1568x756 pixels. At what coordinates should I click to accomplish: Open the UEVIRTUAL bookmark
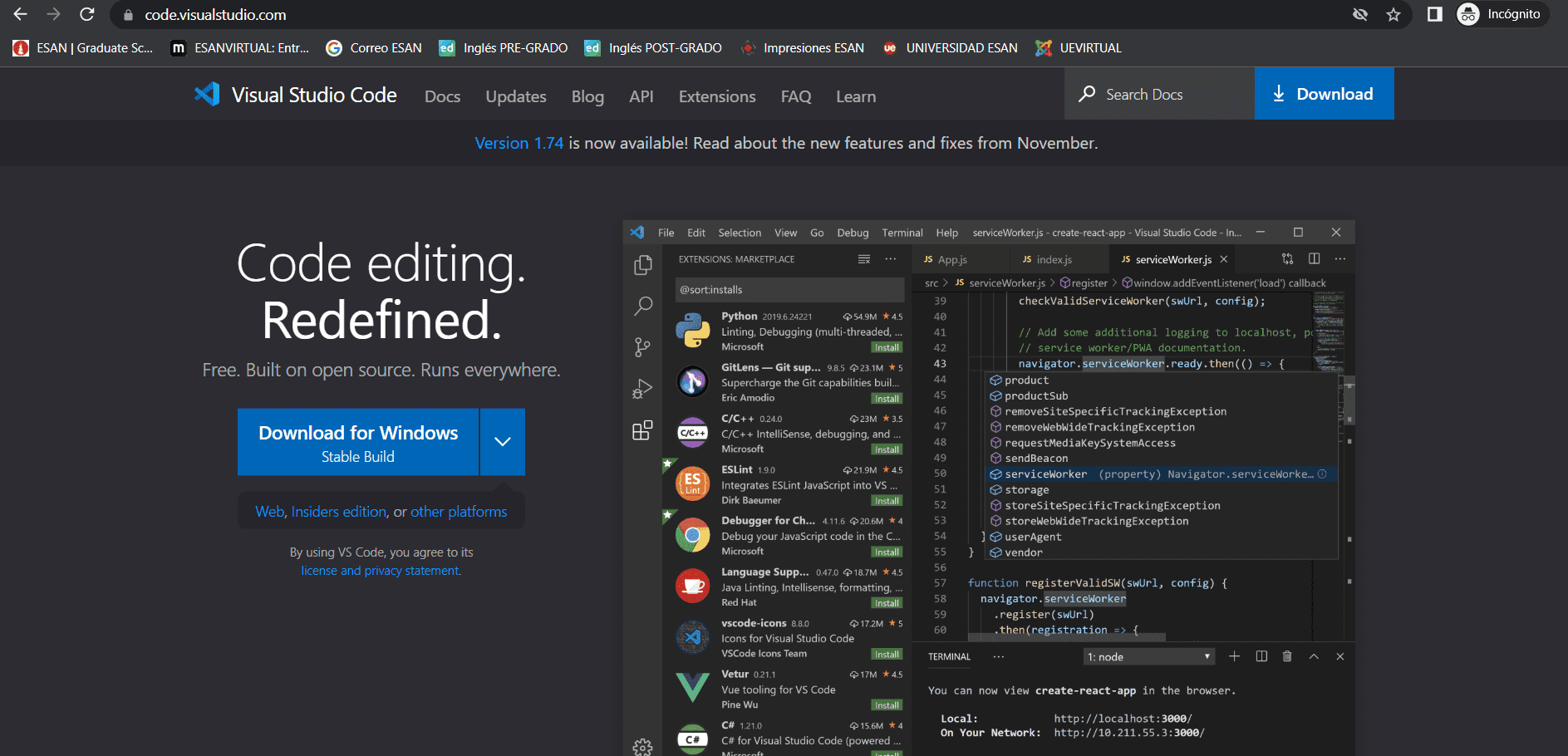[x=1079, y=48]
